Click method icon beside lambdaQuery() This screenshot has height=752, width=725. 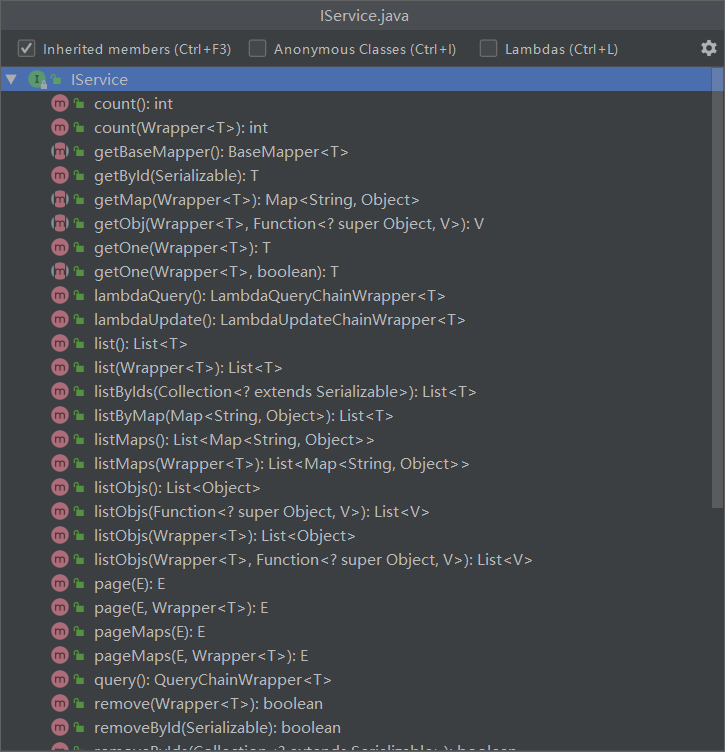tap(60, 295)
